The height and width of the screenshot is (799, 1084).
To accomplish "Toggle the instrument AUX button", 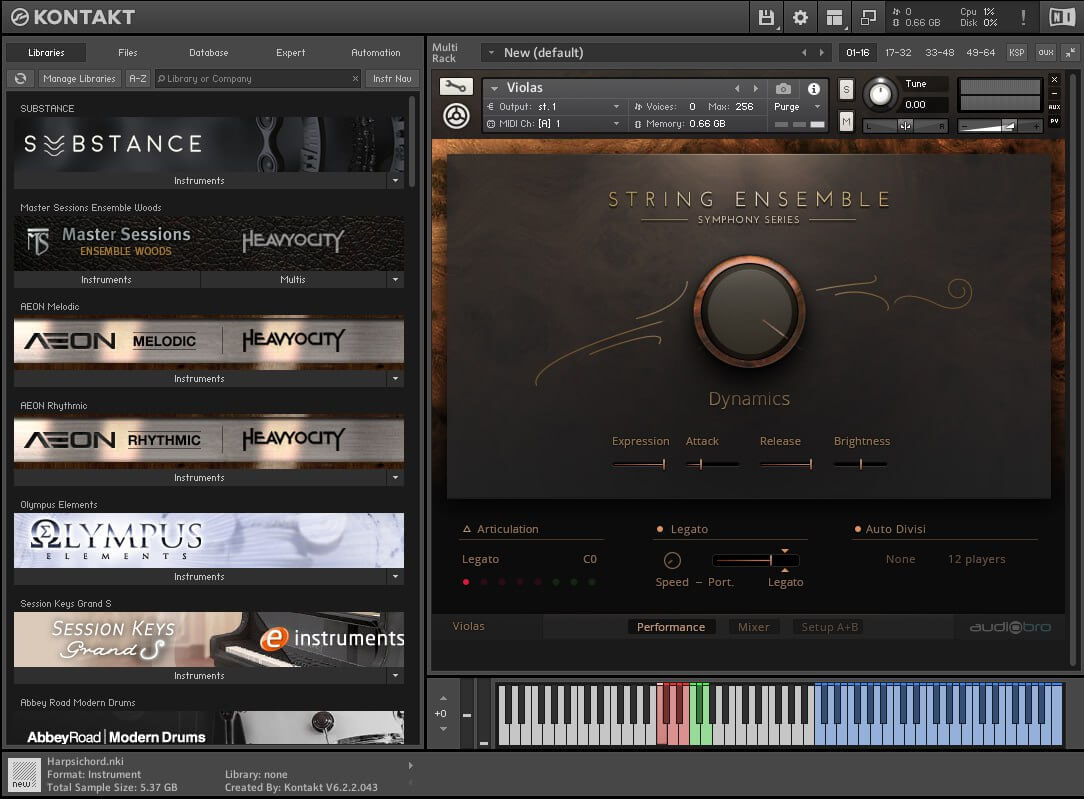I will pos(1054,107).
